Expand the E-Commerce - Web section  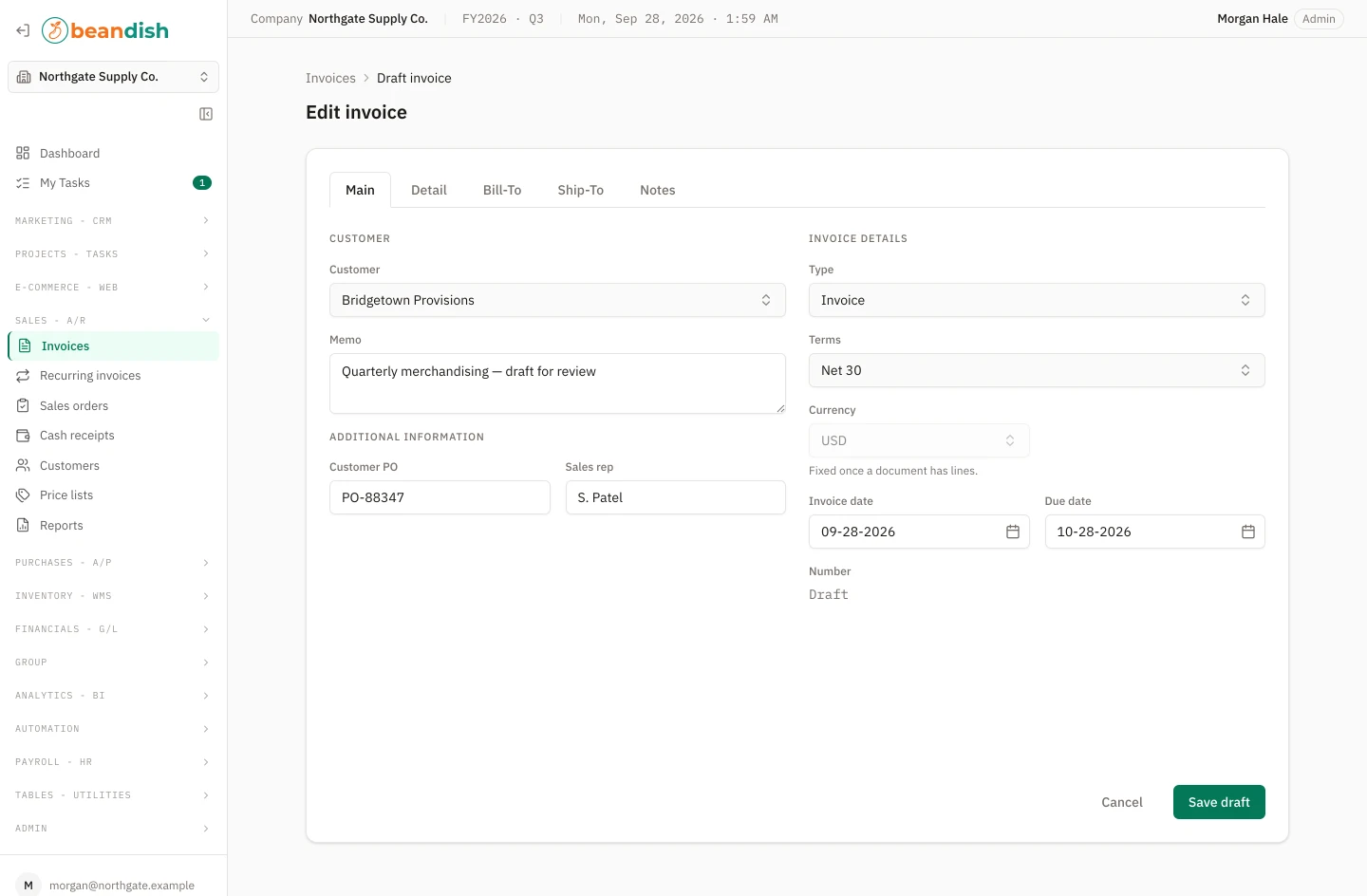[113, 288]
